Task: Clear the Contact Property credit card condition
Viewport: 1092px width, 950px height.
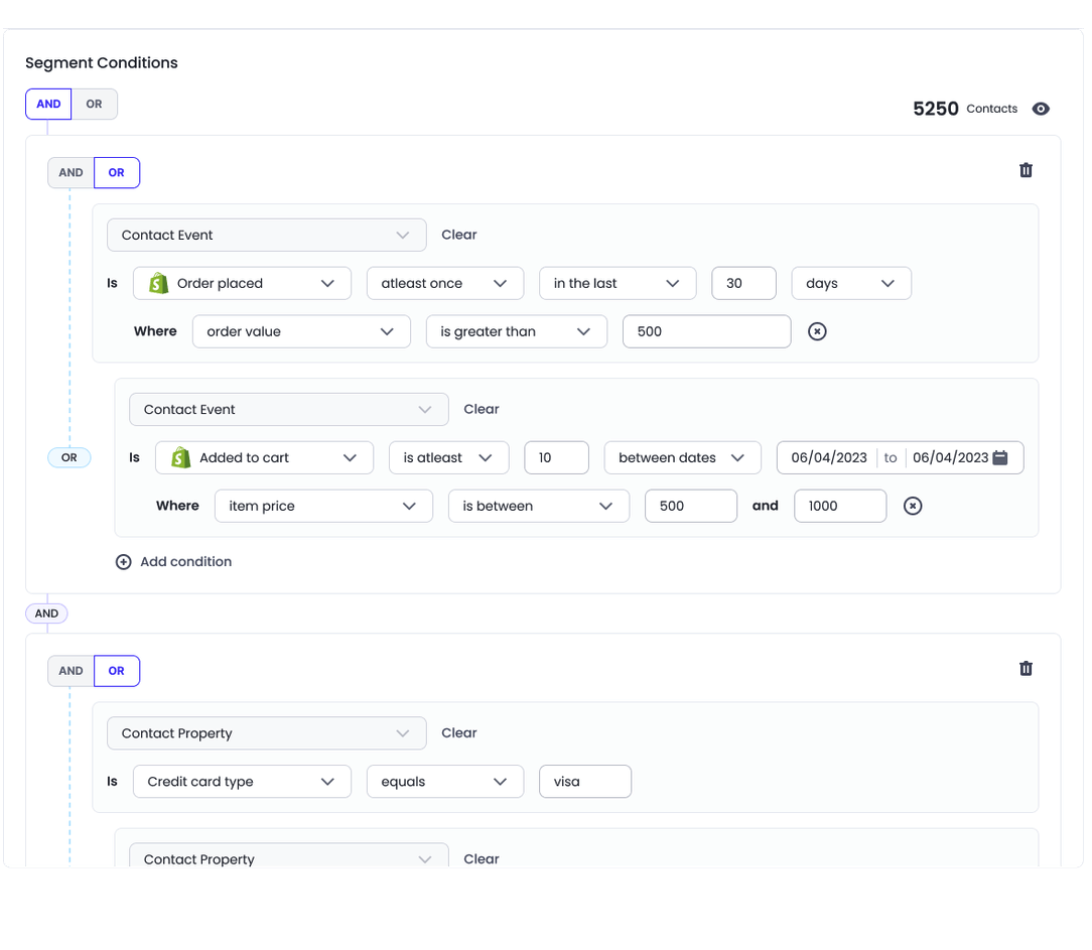Action: (459, 733)
